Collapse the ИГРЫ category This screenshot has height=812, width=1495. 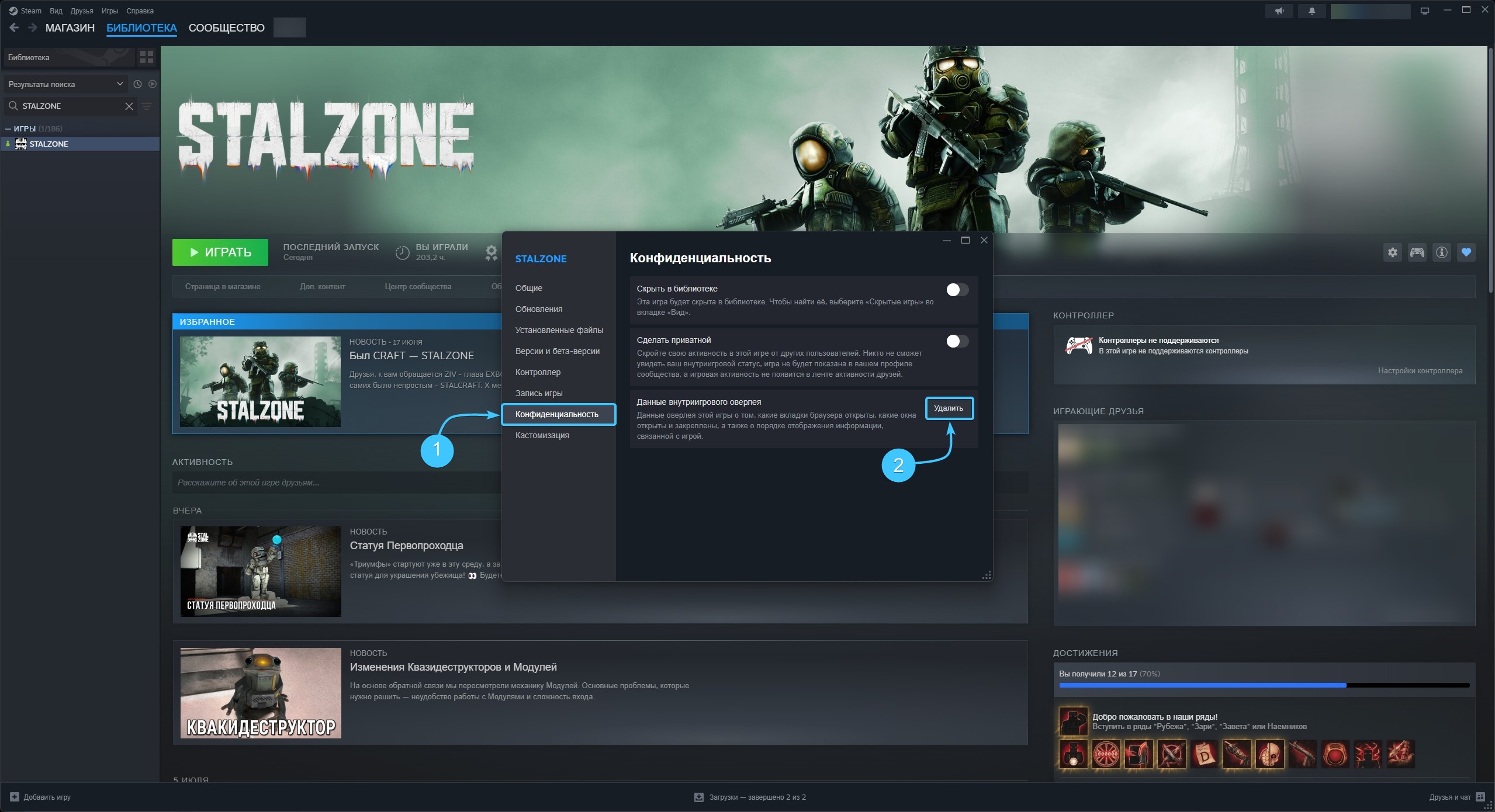click(8, 129)
